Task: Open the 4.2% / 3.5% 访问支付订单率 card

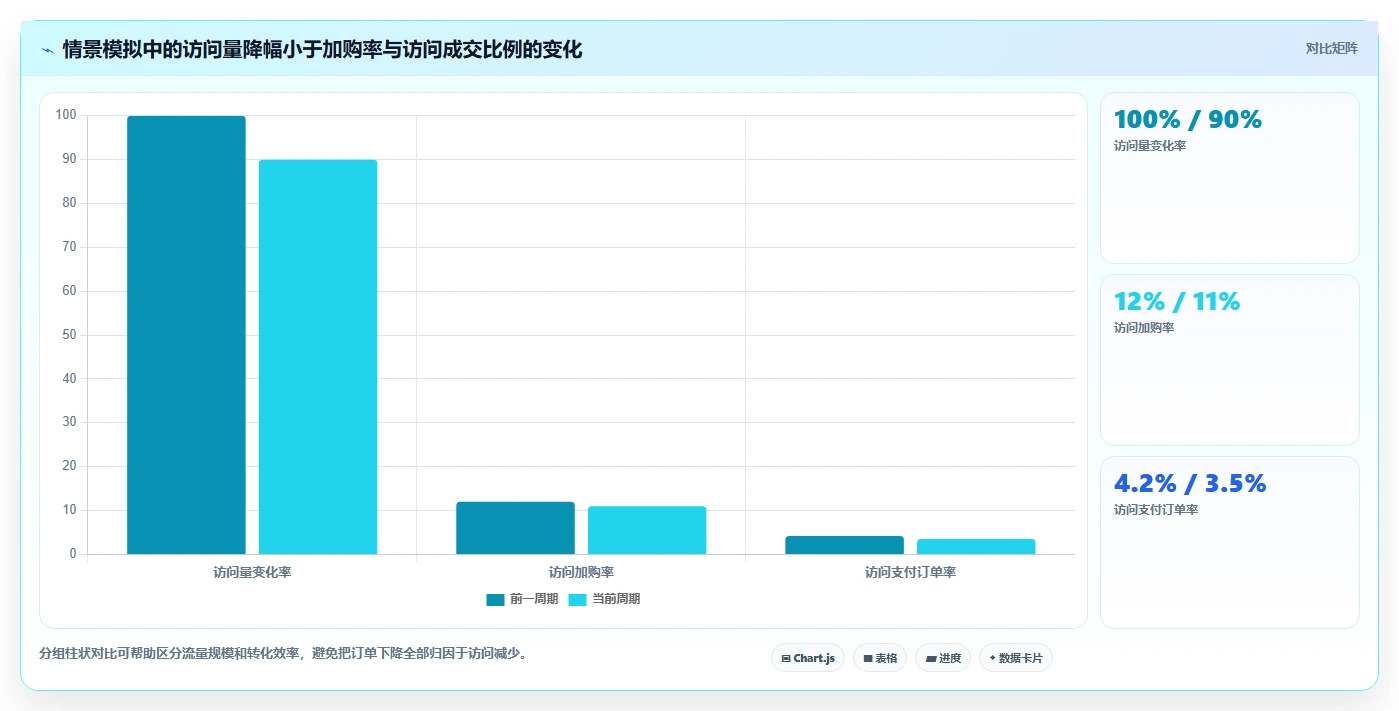Action: coord(1229,543)
